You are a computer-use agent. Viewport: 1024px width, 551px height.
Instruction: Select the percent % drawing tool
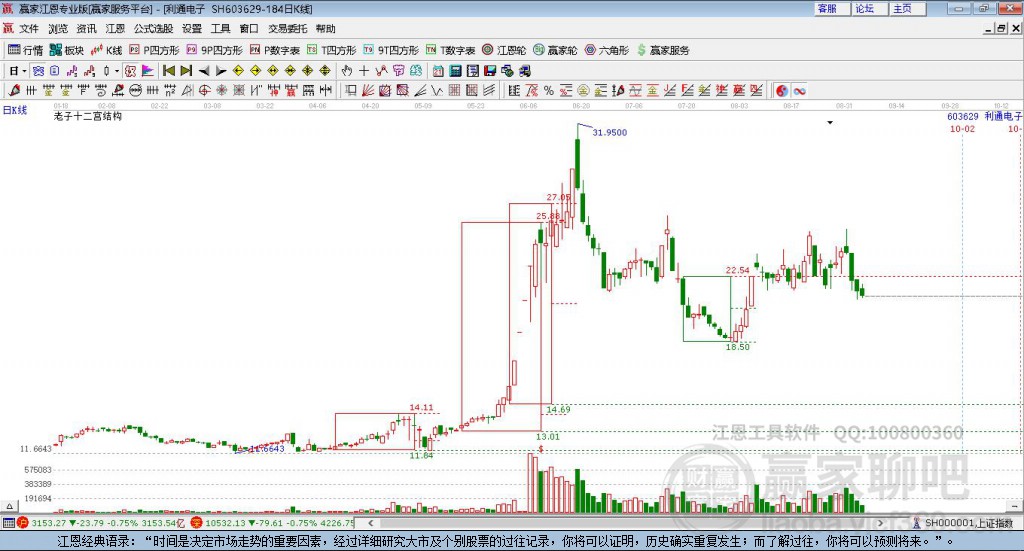coord(549,90)
